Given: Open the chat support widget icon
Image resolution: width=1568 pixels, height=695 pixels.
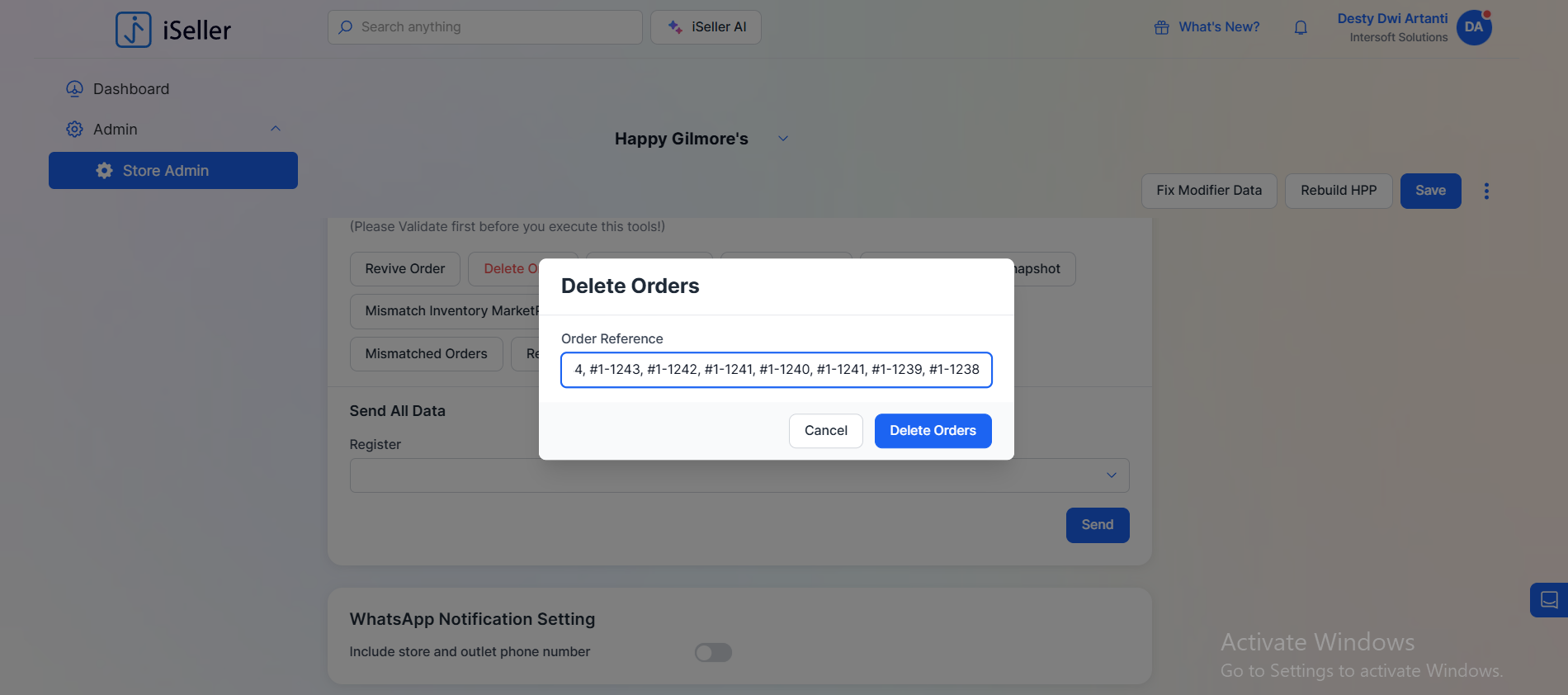Looking at the screenshot, I should tap(1549, 600).
